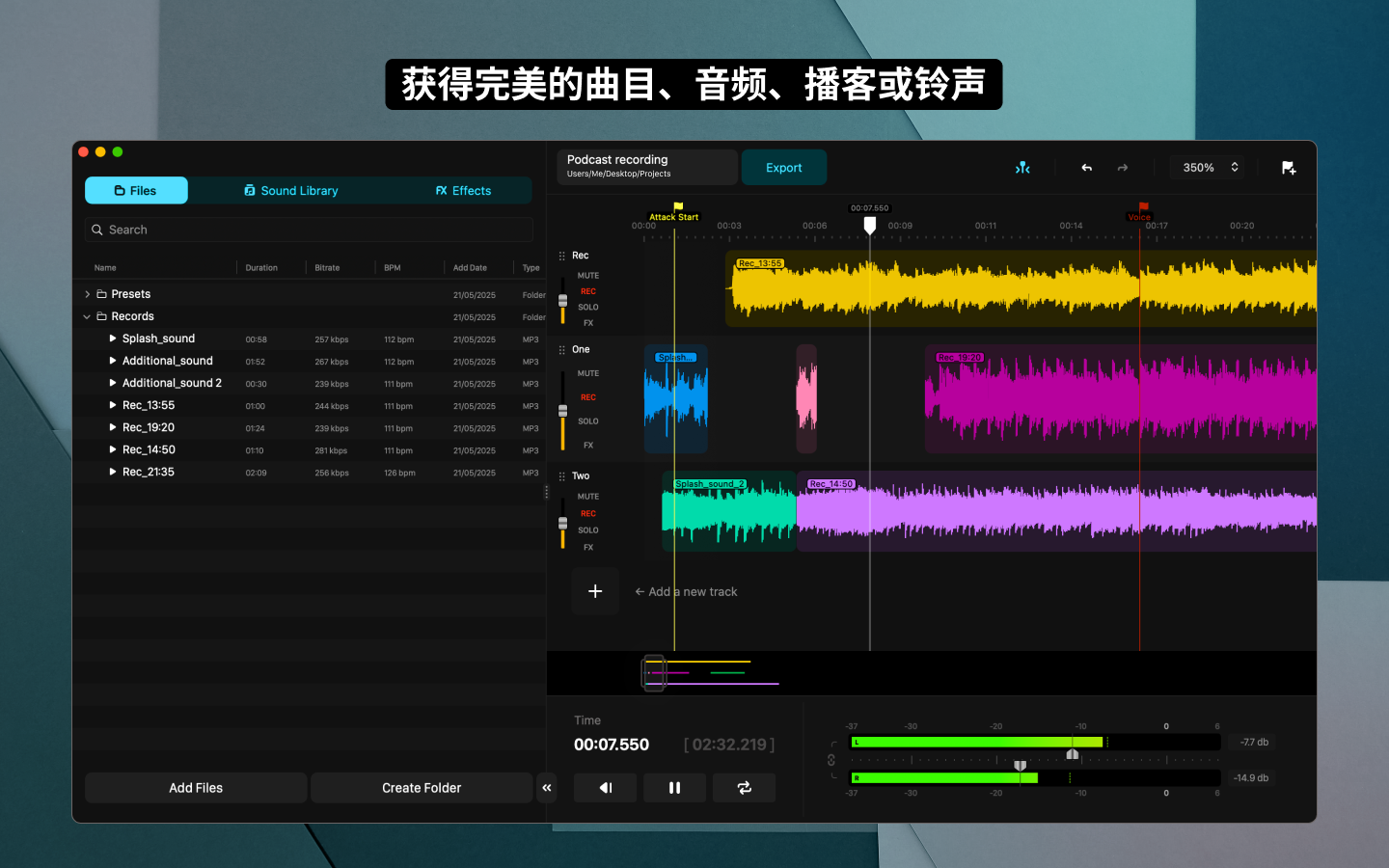This screenshot has height=868, width=1389.
Task: Click the Export button
Action: (784, 168)
